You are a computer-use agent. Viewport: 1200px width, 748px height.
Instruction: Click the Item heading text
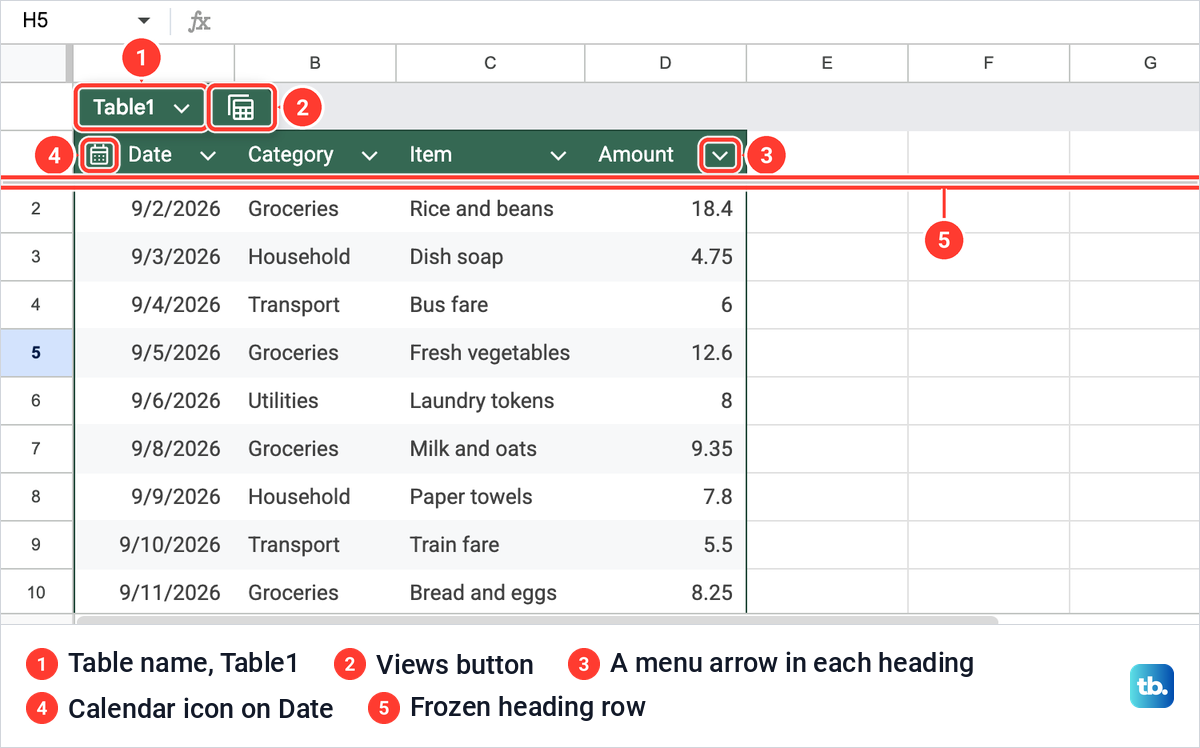coord(431,155)
